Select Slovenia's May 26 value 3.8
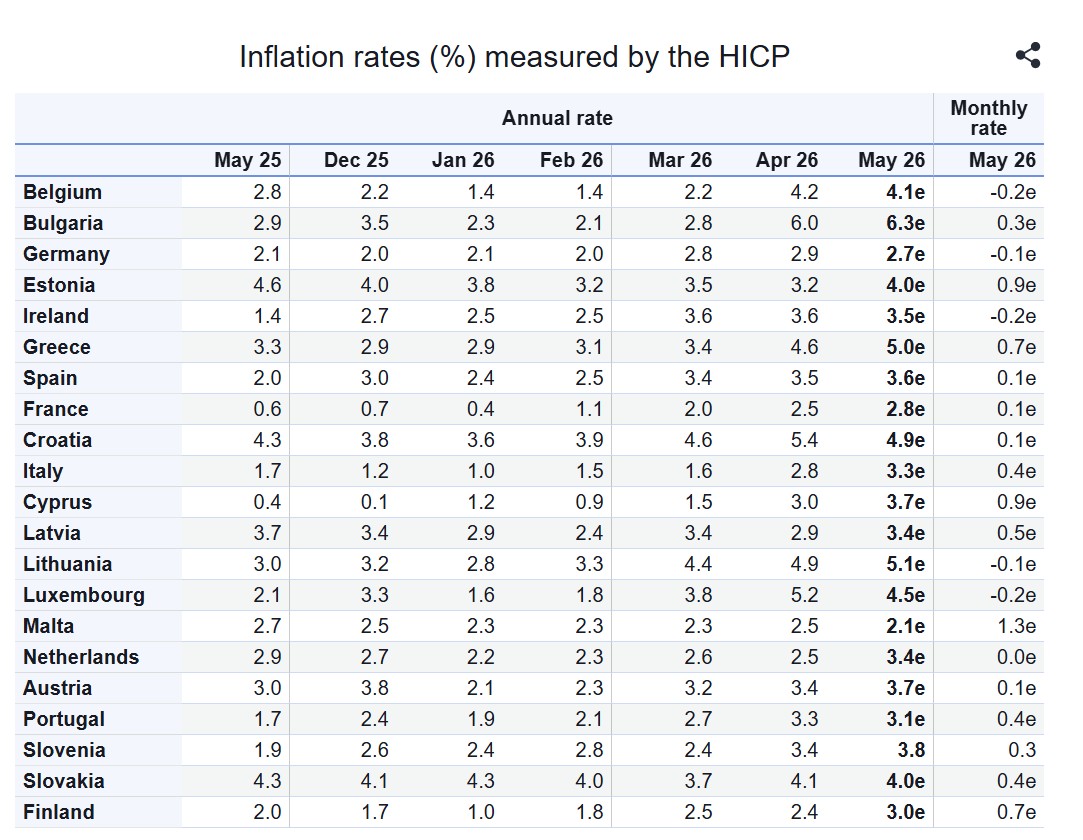The height and width of the screenshot is (840, 1083). pos(911,750)
